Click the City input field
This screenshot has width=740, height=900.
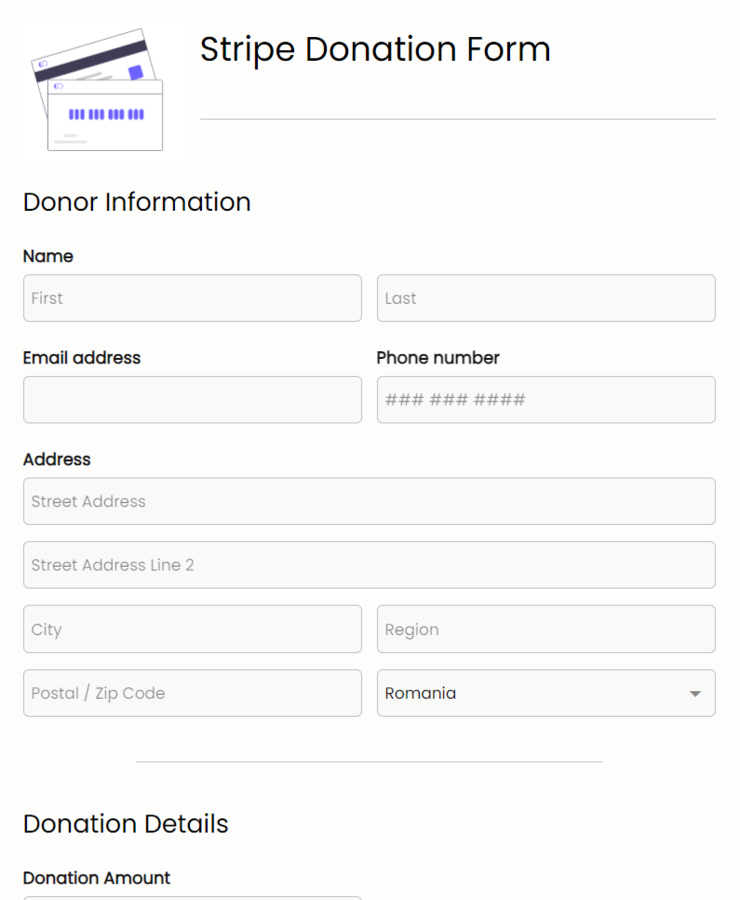pyautogui.click(x=192, y=629)
